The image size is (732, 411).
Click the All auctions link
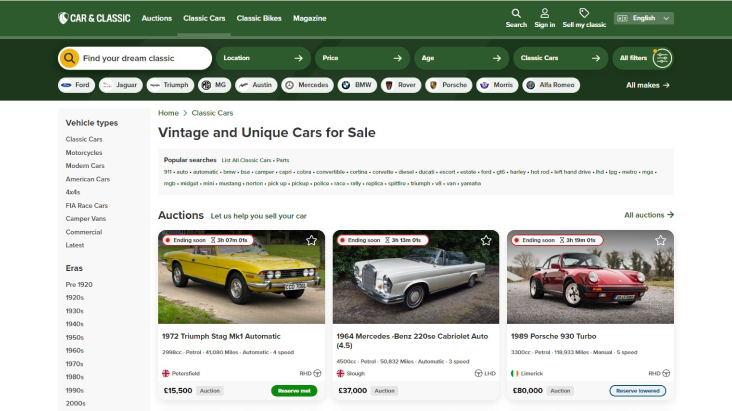[x=648, y=215]
